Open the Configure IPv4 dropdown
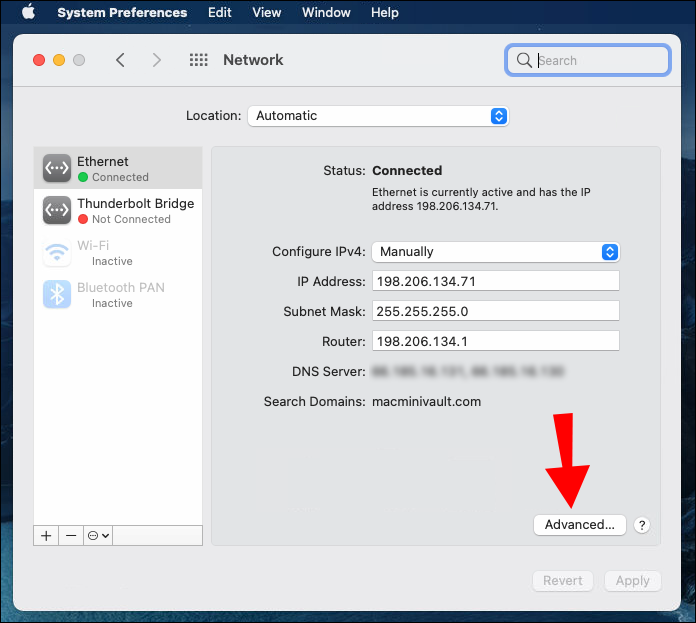This screenshot has height=623, width=696. pyautogui.click(x=495, y=252)
